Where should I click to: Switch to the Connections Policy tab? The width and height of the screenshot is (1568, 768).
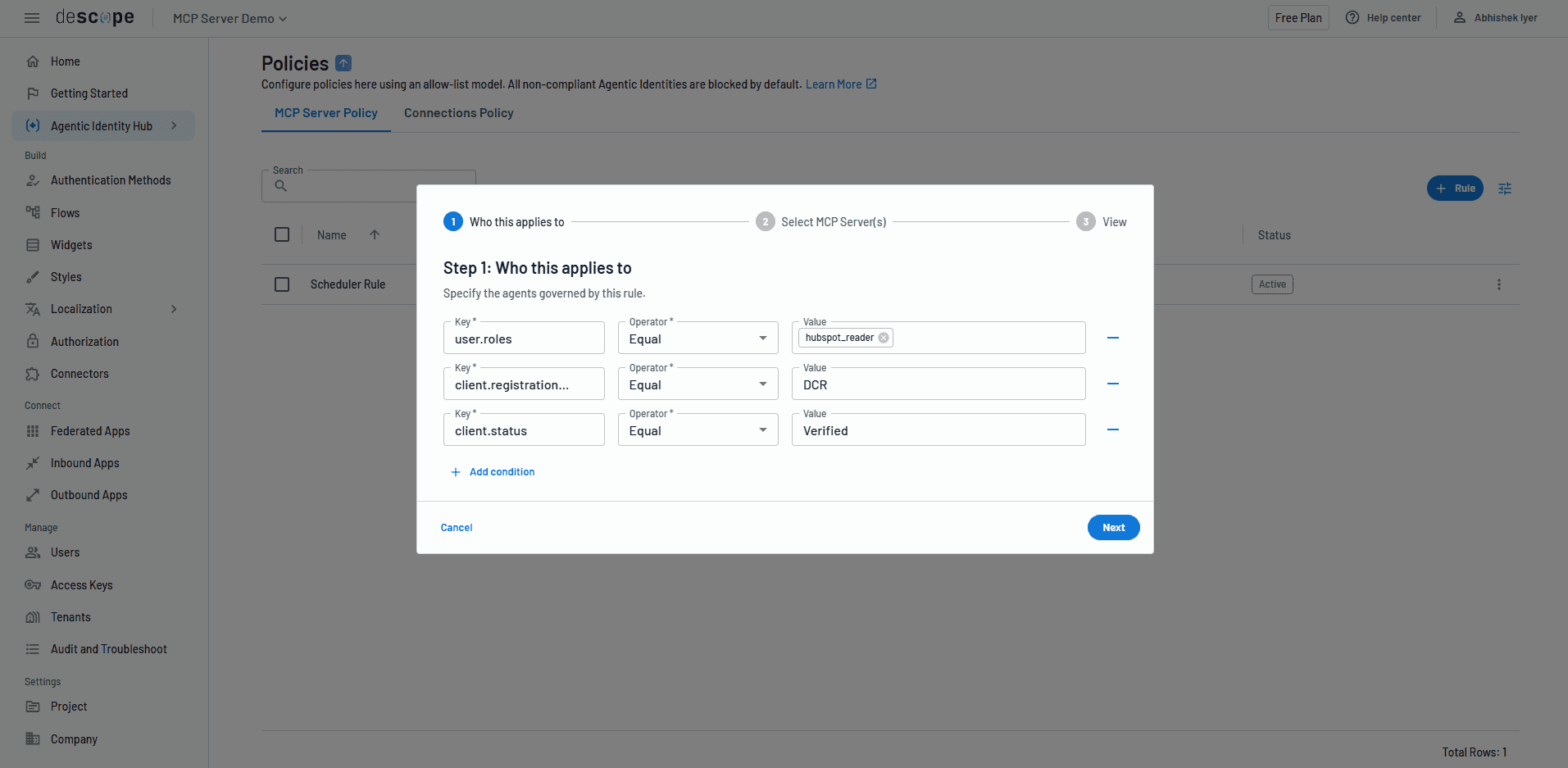pyautogui.click(x=458, y=113)
